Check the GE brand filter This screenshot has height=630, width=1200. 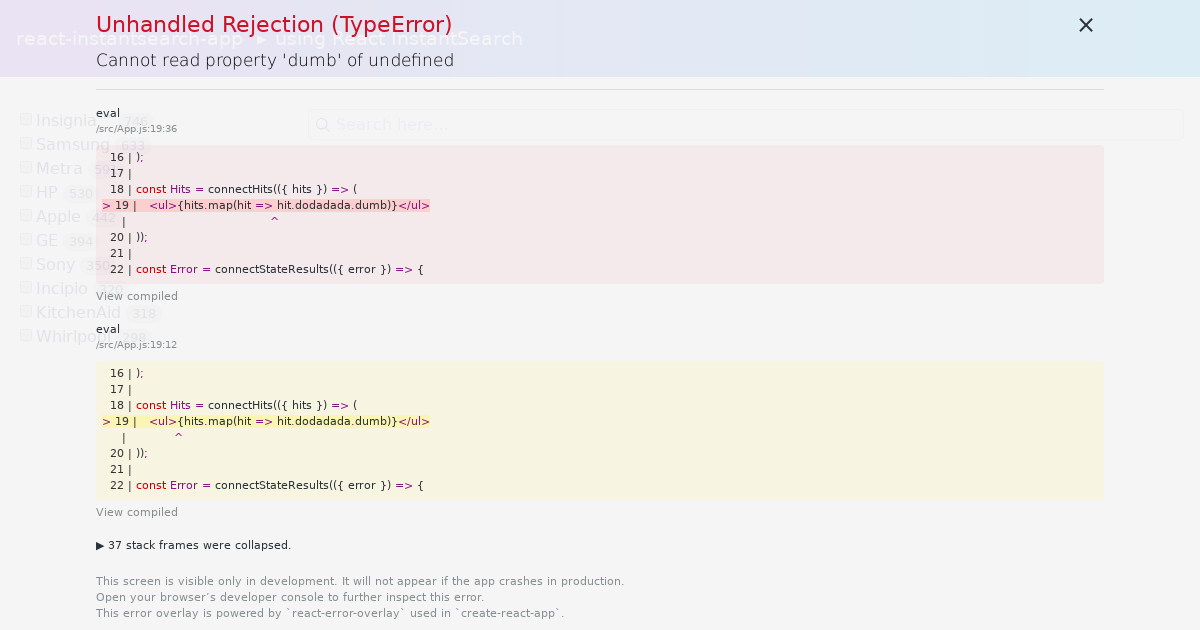tap(25, 238)
